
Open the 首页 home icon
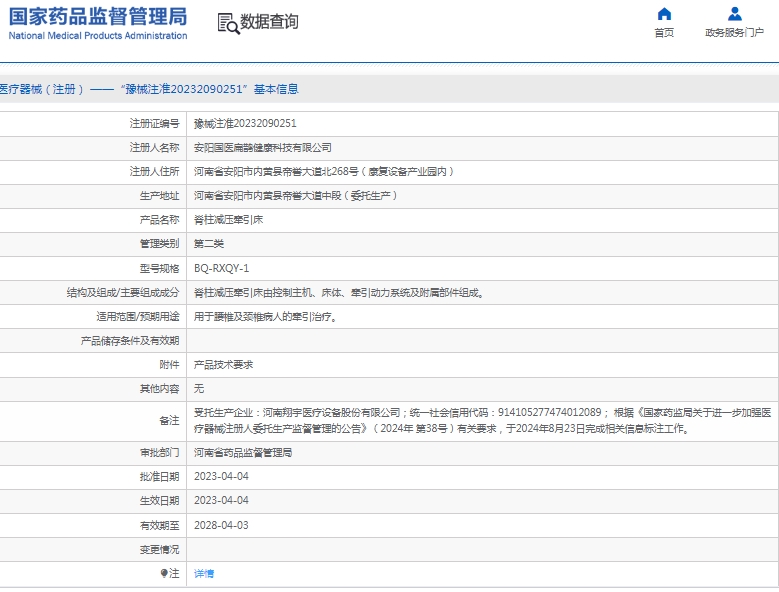point(664,14)
